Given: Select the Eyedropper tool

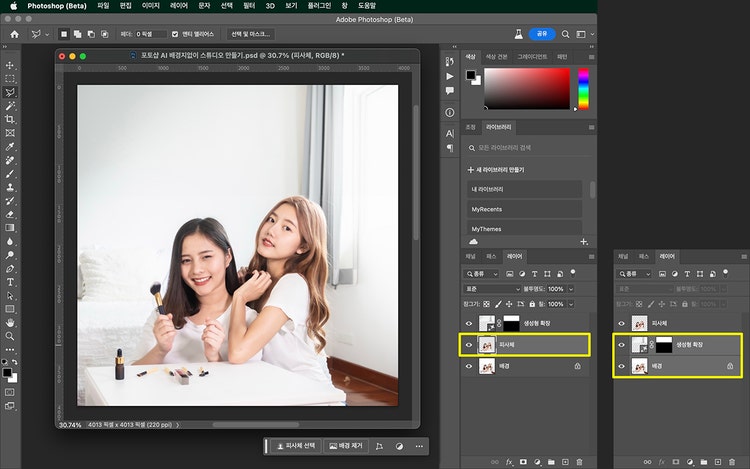Looking at the screenshot, I should point(10,146).
